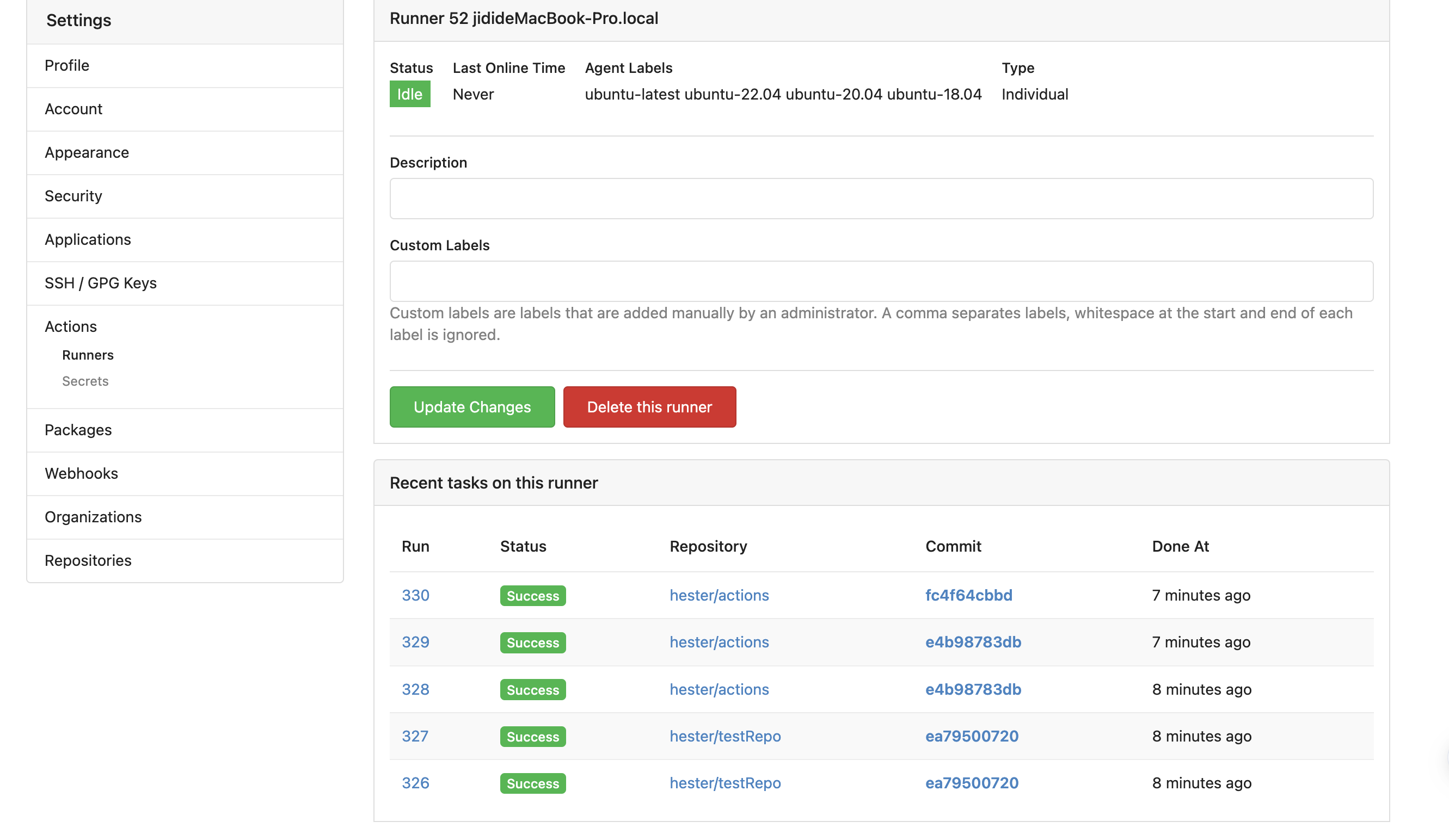Open Organizations settings
Screen dimensions: 1449x840
click(185, 517)
